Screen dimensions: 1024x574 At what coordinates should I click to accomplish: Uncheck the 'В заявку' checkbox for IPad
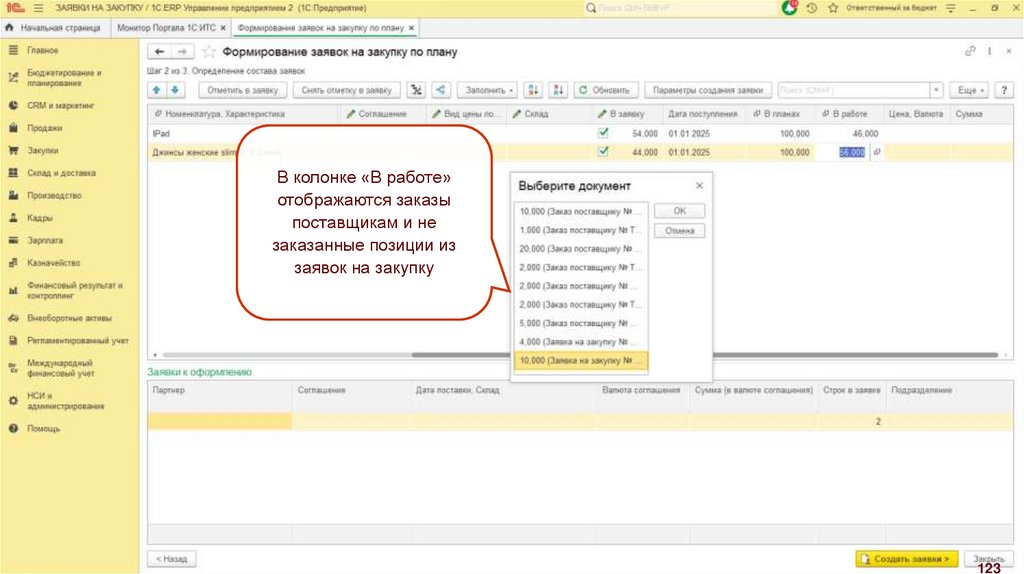point(603,133)
